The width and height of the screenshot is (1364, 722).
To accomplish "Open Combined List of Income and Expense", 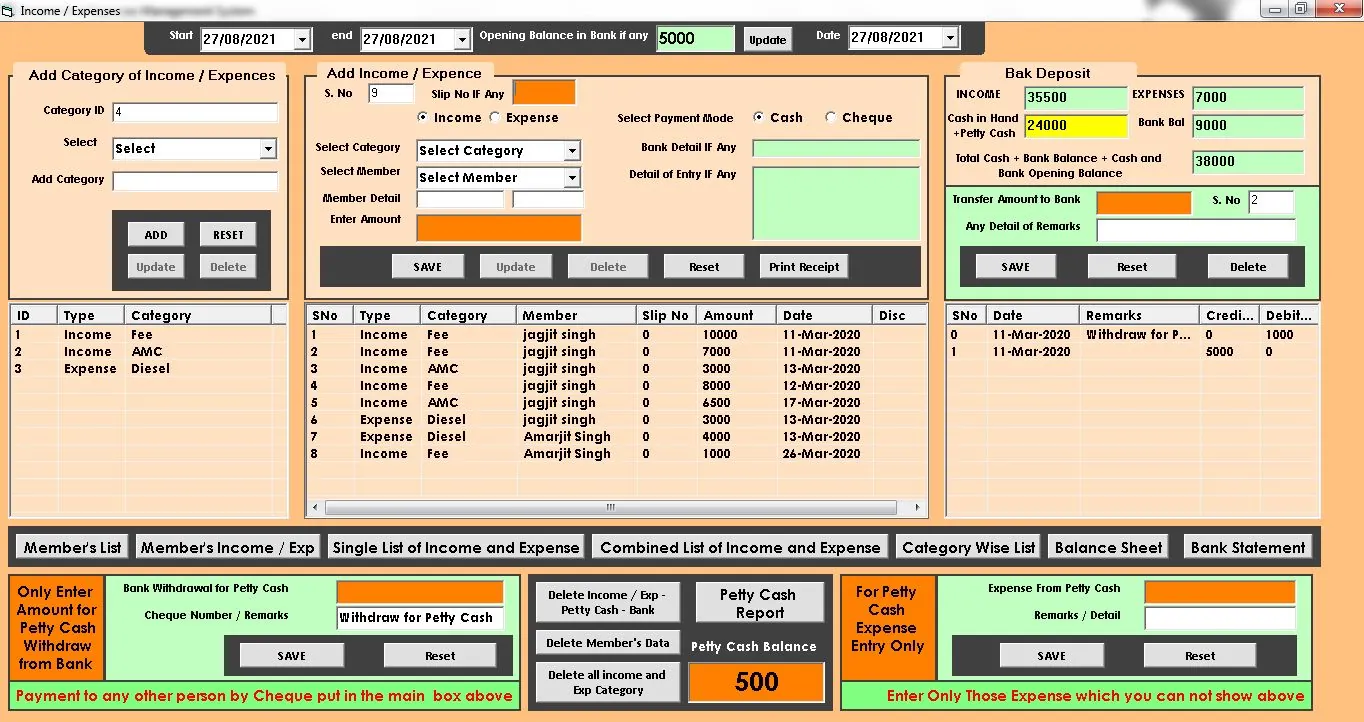I will tap(740, 547).
